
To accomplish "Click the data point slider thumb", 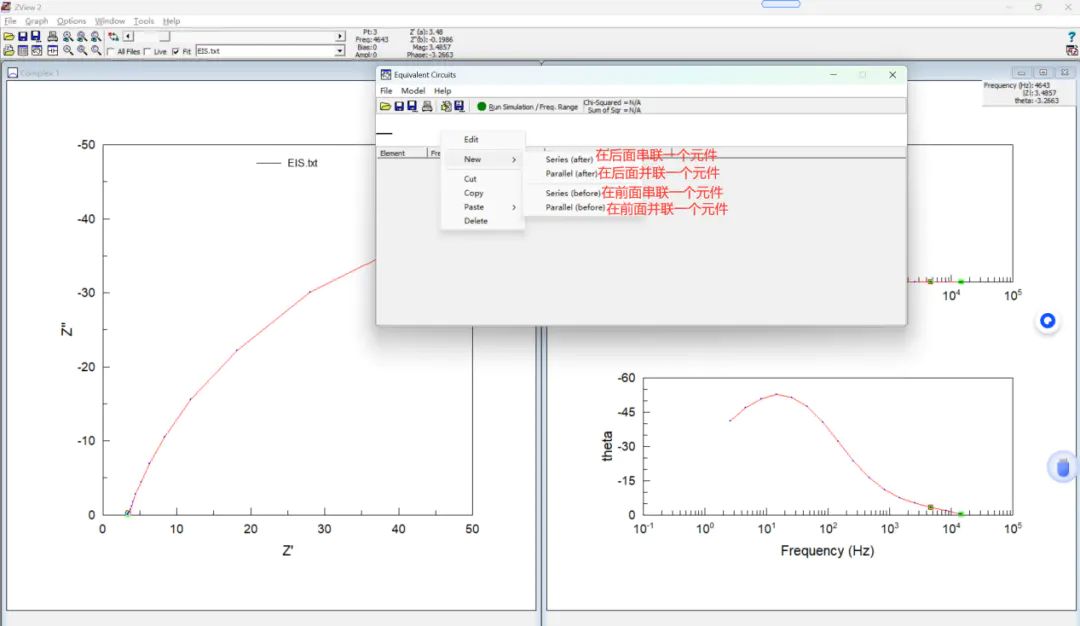I will pyautogui.click(x=165, y=36).
